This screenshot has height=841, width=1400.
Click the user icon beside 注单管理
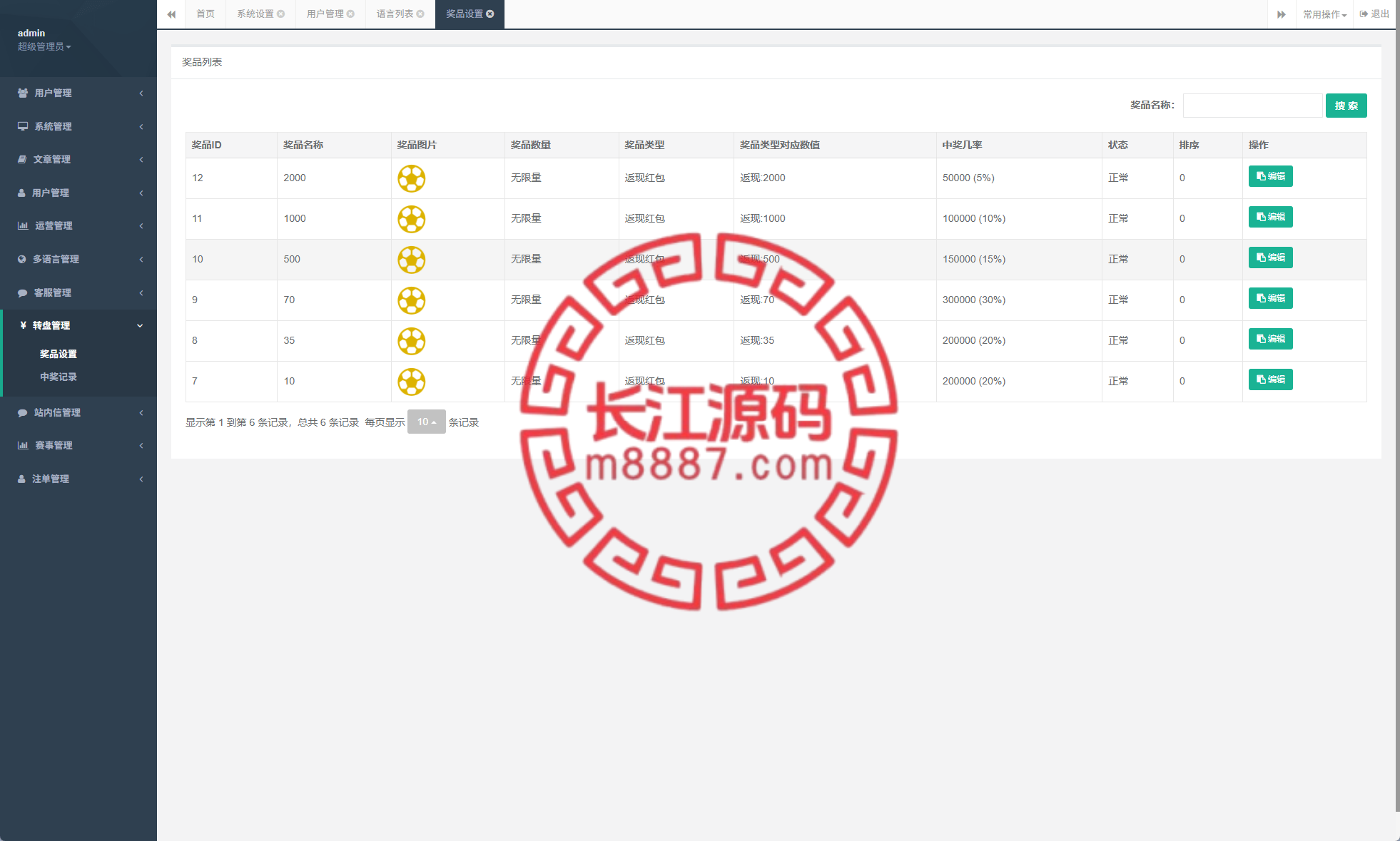(21, 479)
